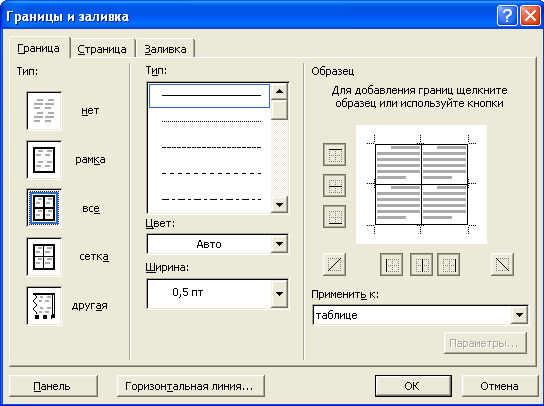Open the 'Цвет' color dropdown showing Авто

(x=218, y=244)
